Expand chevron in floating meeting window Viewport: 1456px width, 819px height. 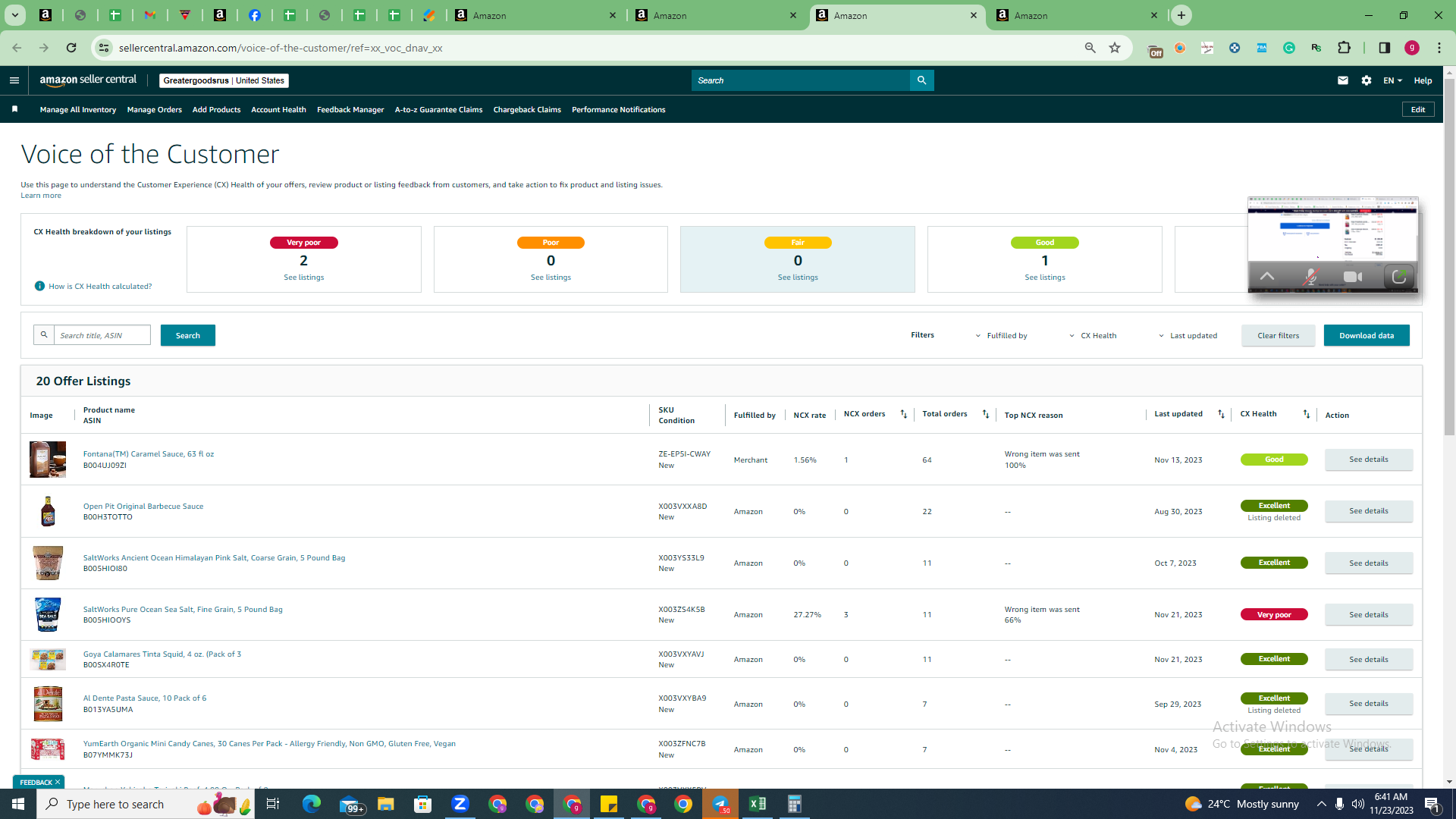click(1266, 277)
